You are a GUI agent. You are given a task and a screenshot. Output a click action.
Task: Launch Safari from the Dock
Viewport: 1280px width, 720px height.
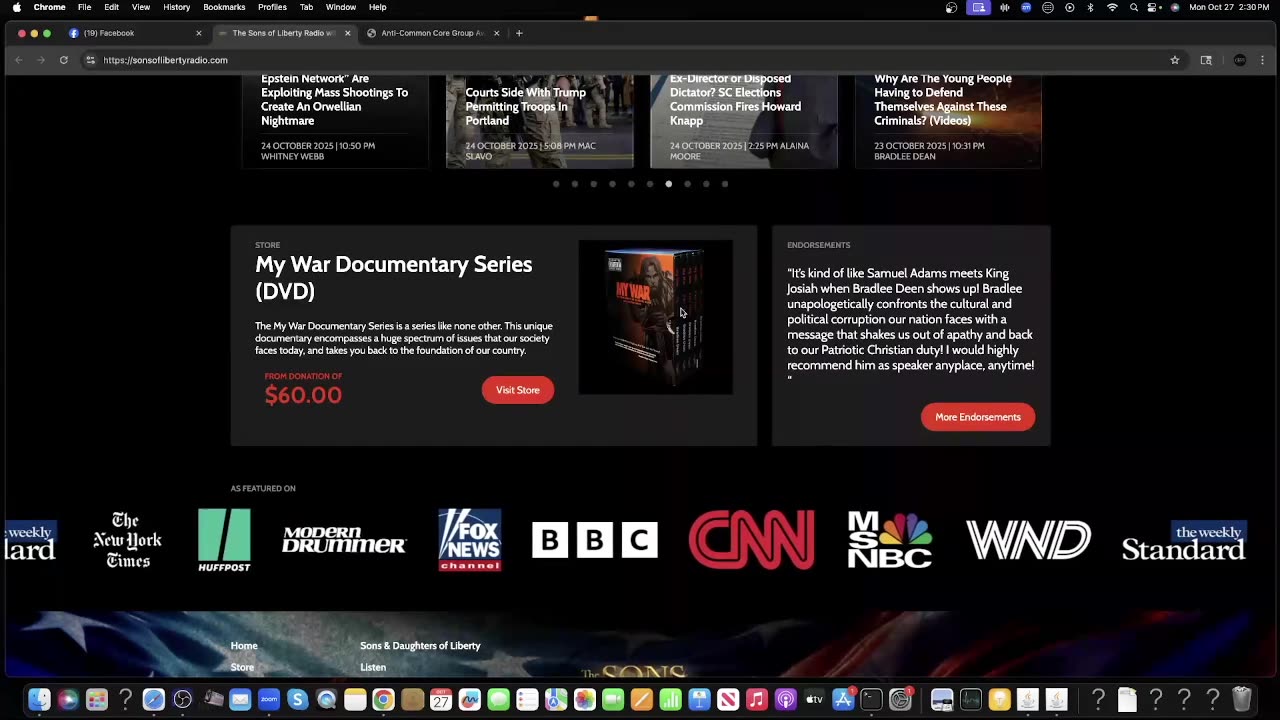click(153, 700)
